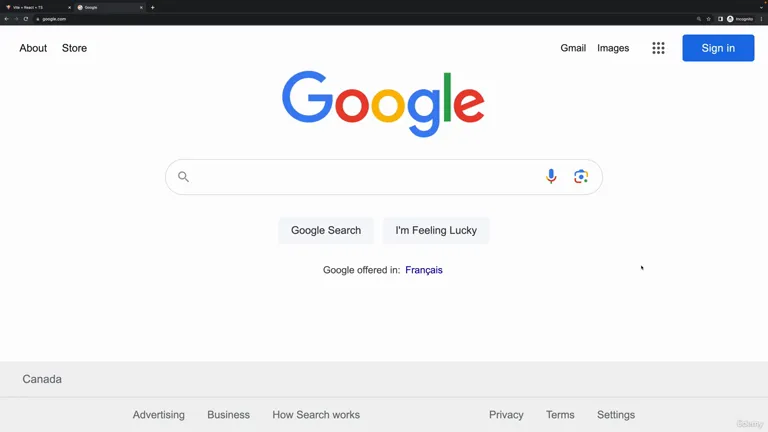This screenshot has height=432, width=768.
Task: Go back using browser back arrow
Action: pyautogui.click(x=6, y=19)
